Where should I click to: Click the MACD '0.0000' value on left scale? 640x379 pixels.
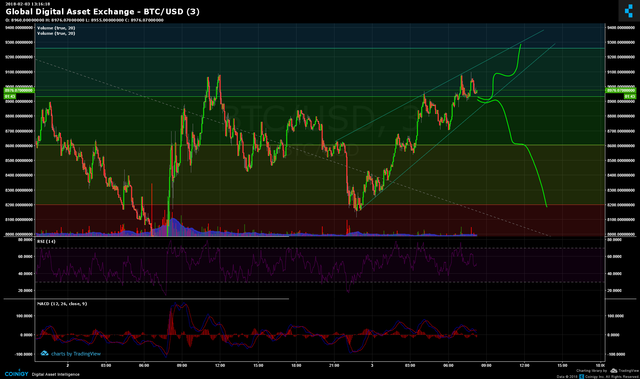point(27,335)
